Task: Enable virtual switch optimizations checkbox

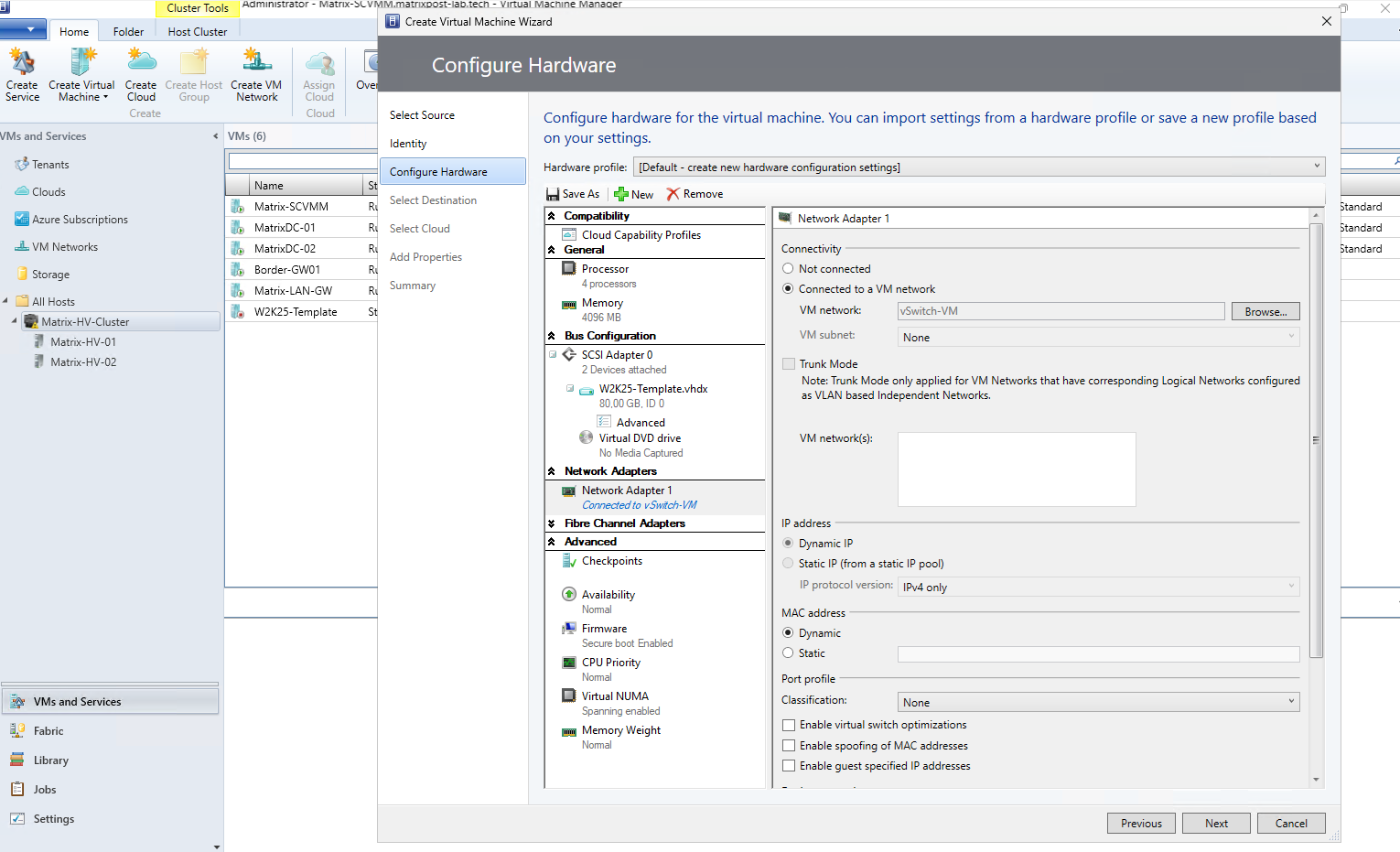Action: point(789,725)
